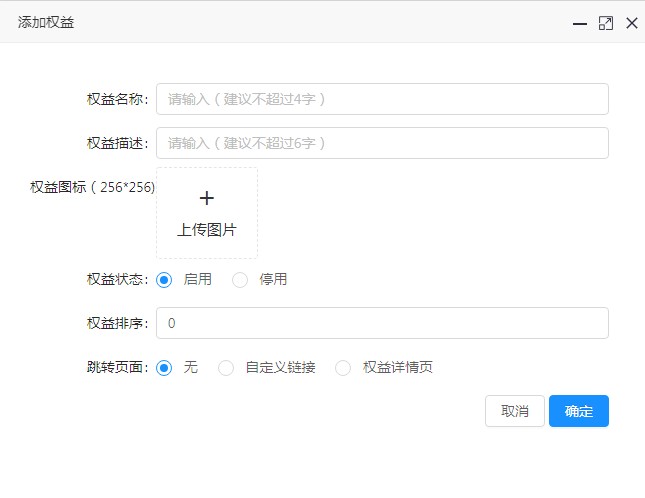Select the 启用 status radio button
Screen dimensions: 645x498
click(x=164, y=280)
